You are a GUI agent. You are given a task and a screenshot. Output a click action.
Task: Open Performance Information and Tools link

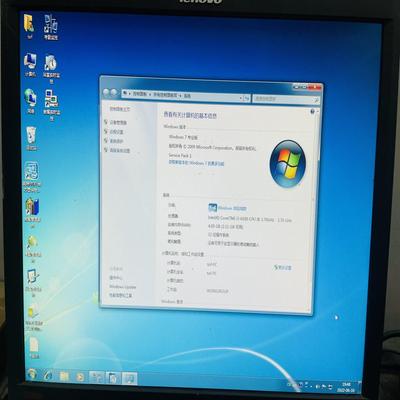(121, 296)
